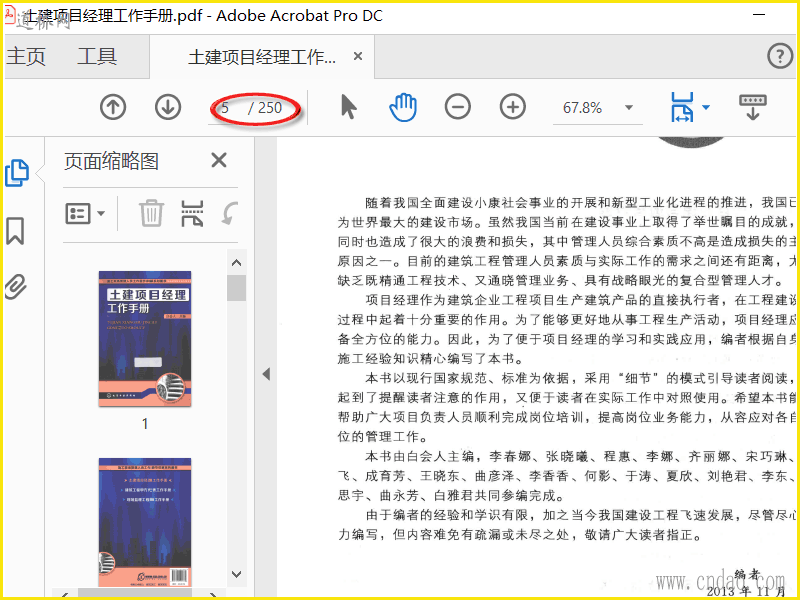Click the page number field showing 5
The width and height of the screenshot is (800, 600).
pos(226,108)
